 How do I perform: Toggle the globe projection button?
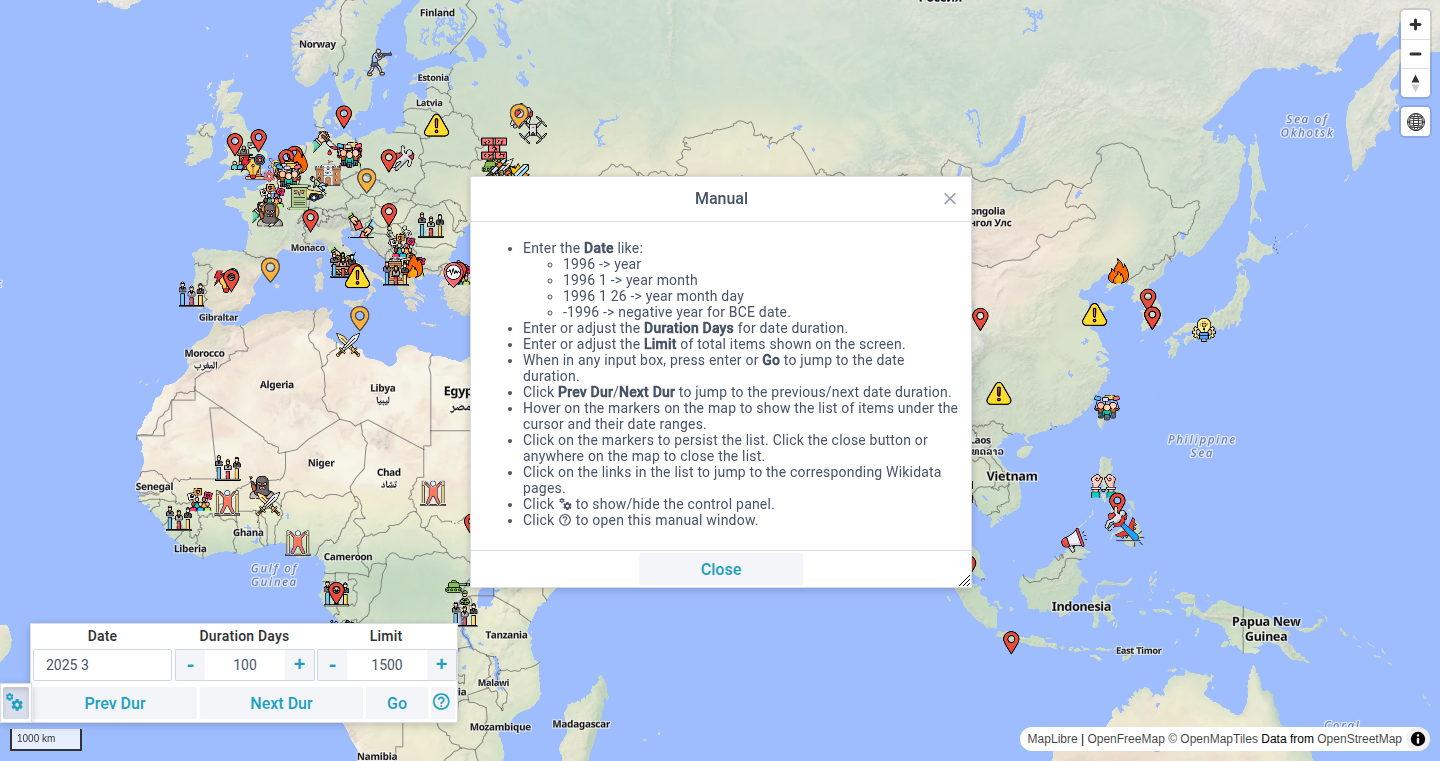(1415, 122)
